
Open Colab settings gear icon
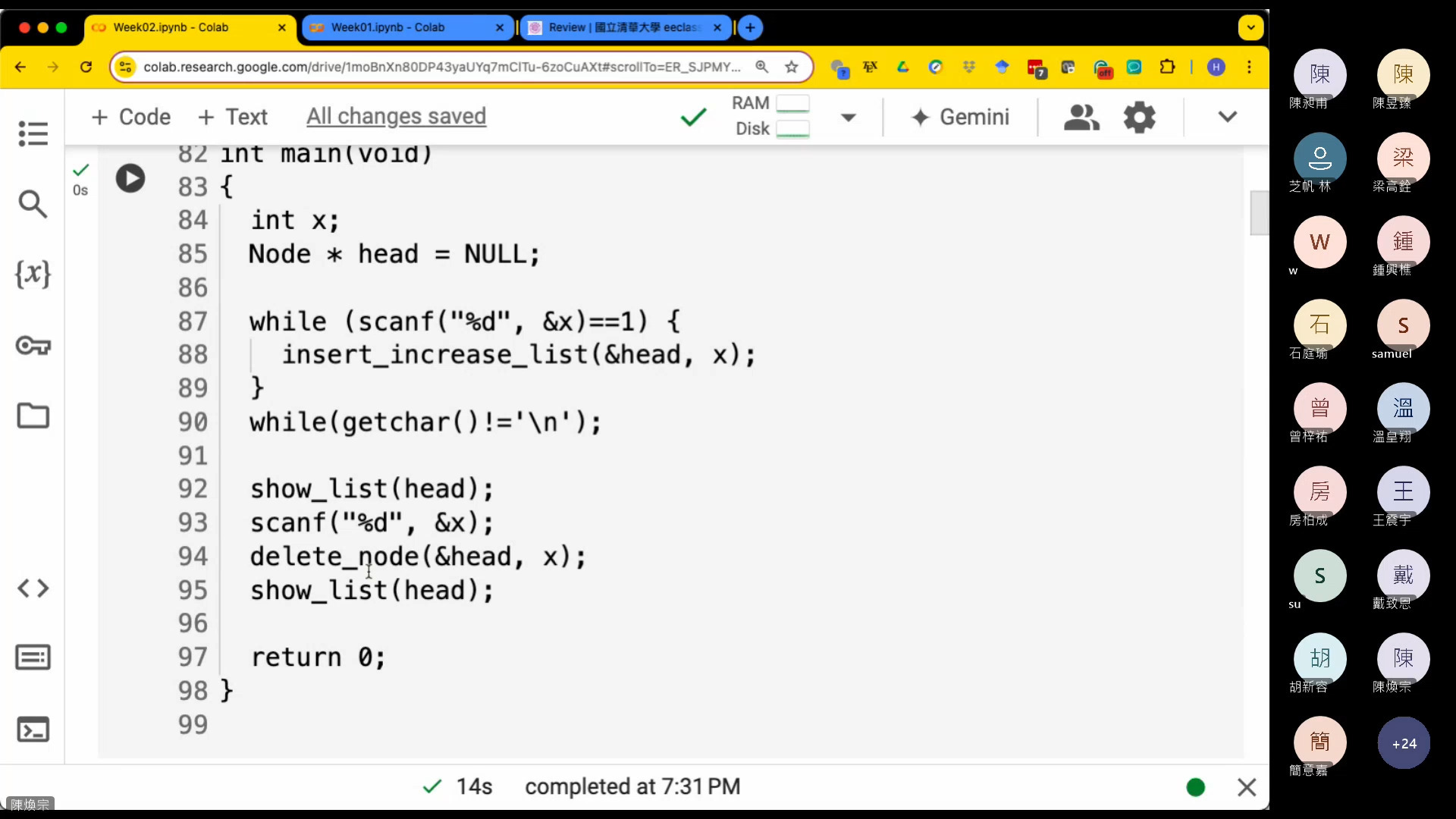[1139, 118]
